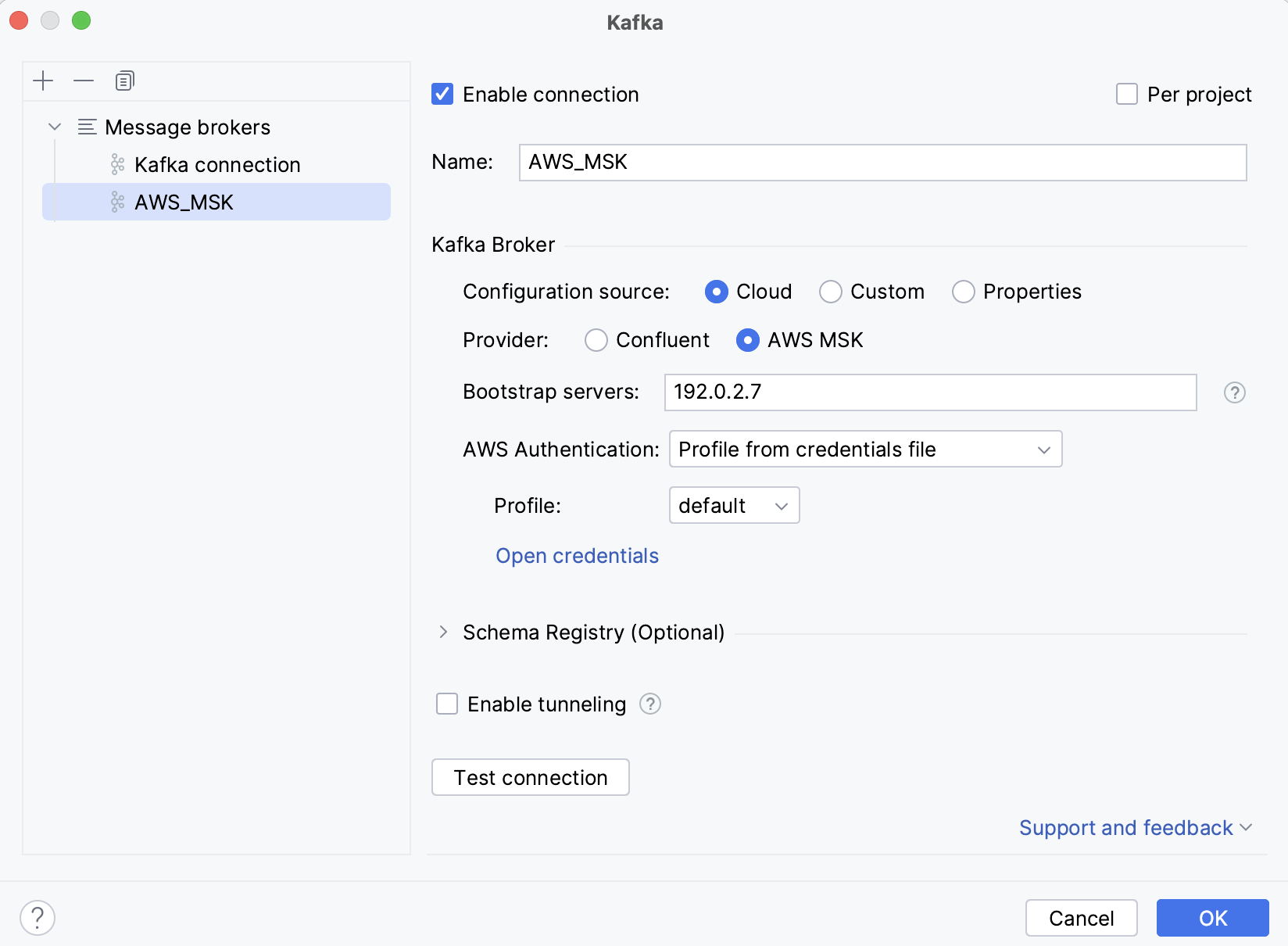Click the Message brokers list icon

pos(87,127)
